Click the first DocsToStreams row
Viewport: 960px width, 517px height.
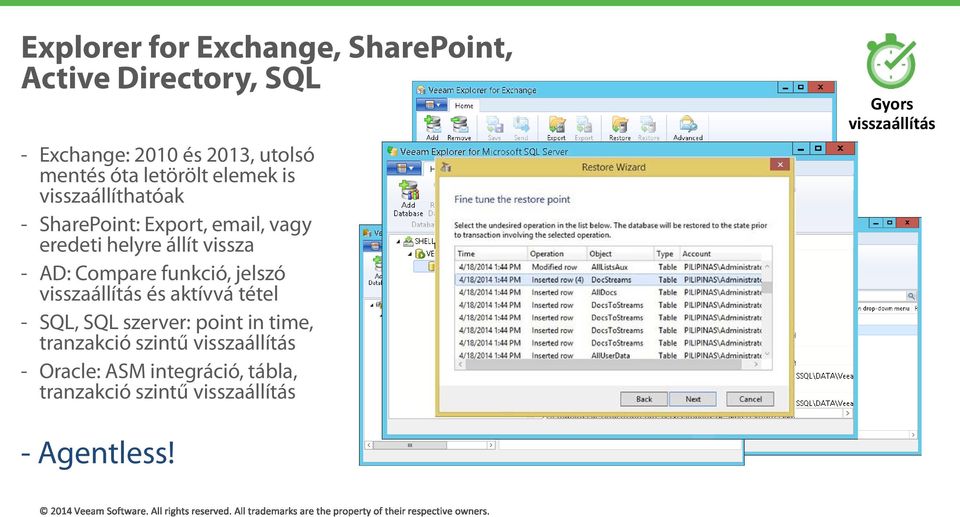coord(609,305)
